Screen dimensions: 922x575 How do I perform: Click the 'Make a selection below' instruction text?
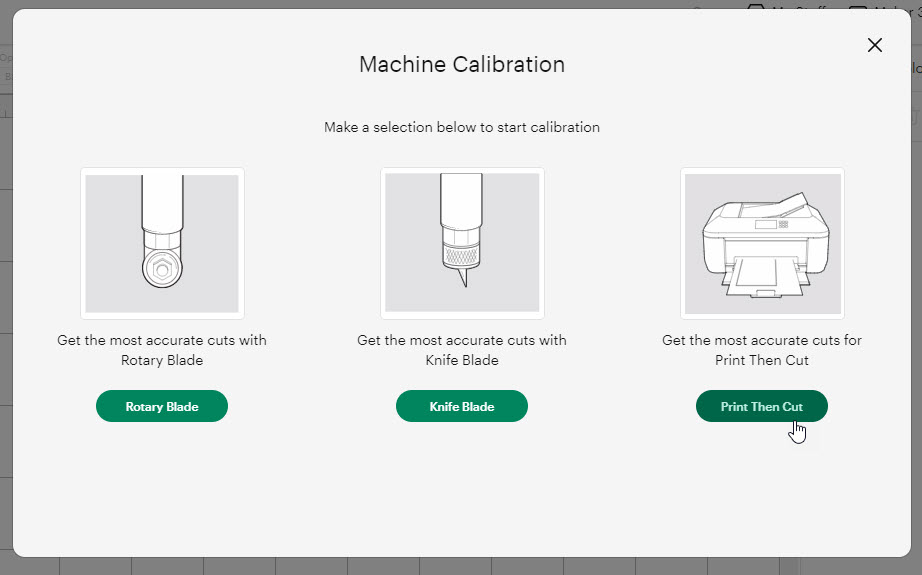(x=462, y=127)
